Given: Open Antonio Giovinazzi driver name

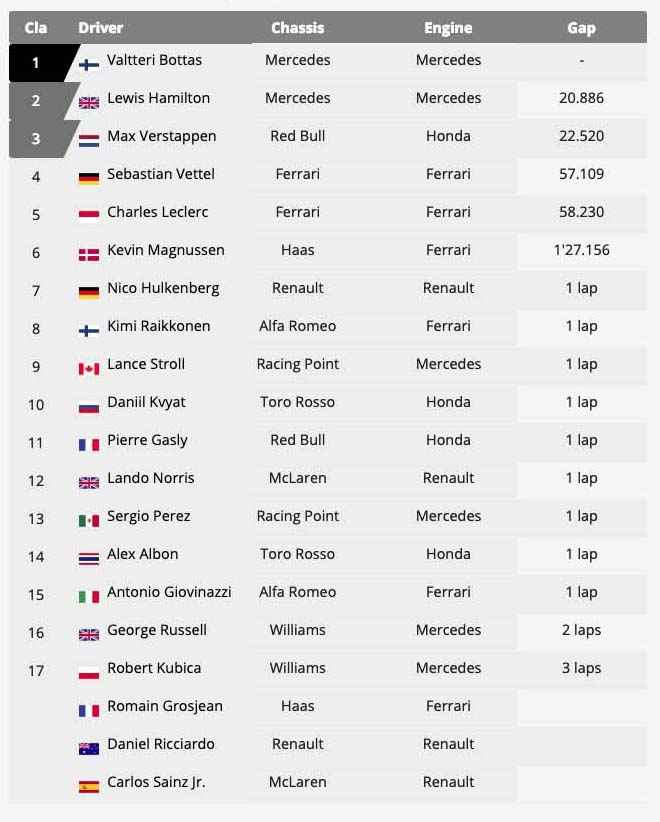Looking at the screenshot, I should [x=169, y=592].
